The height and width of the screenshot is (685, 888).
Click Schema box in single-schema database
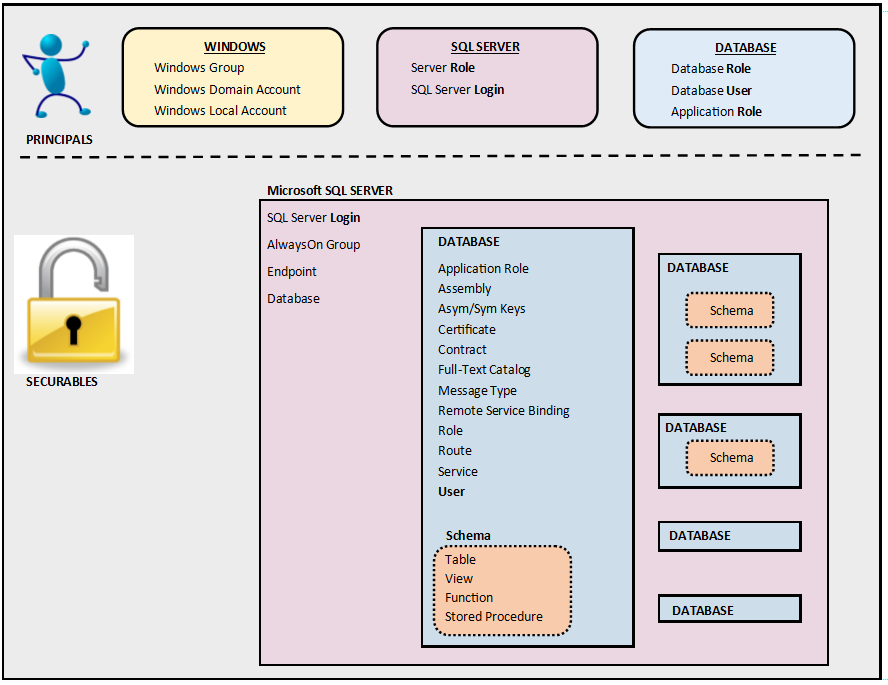click(x=730, y=458)
